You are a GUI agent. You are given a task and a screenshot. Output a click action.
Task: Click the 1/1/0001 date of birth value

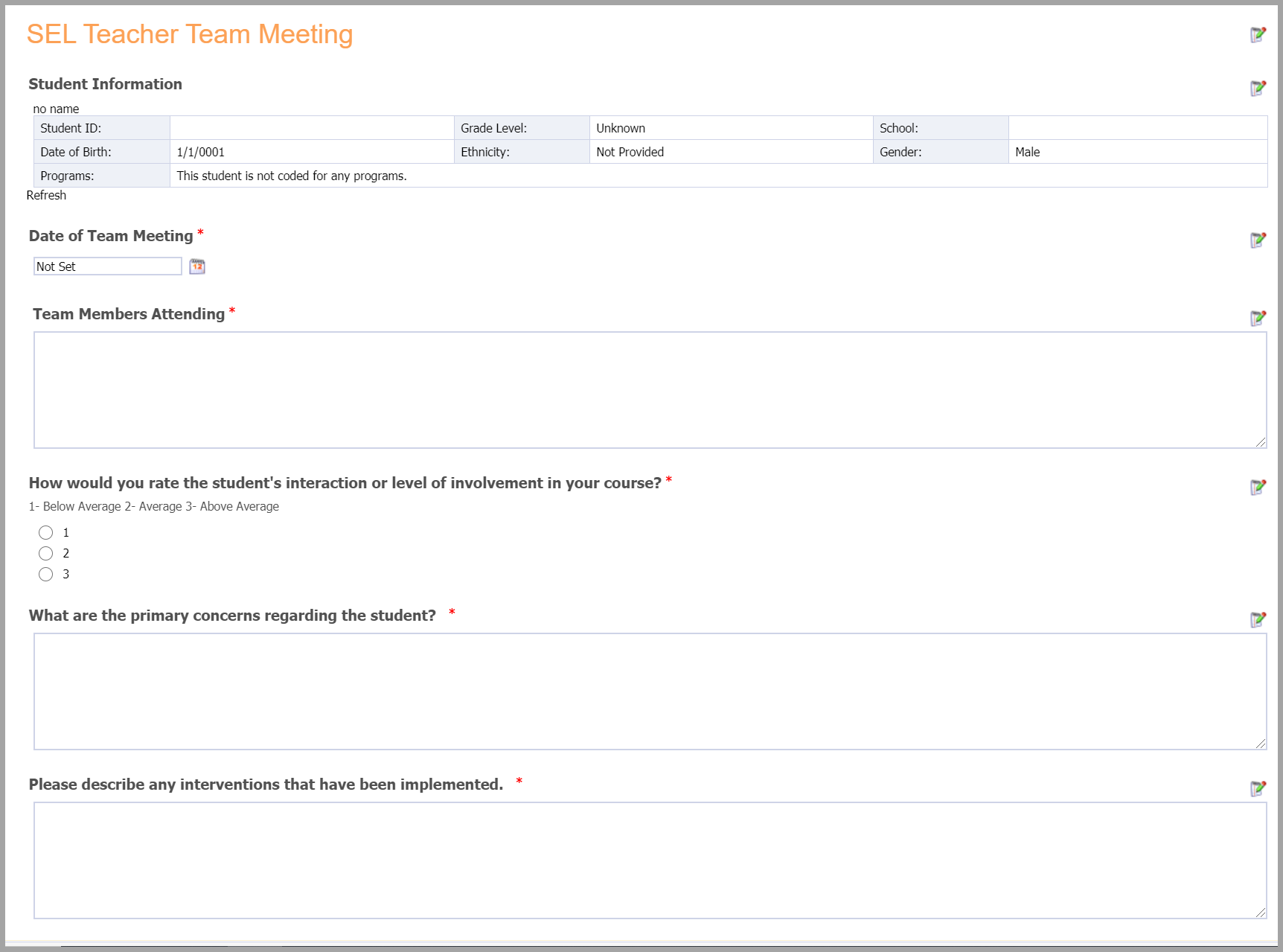click(201, 152)
